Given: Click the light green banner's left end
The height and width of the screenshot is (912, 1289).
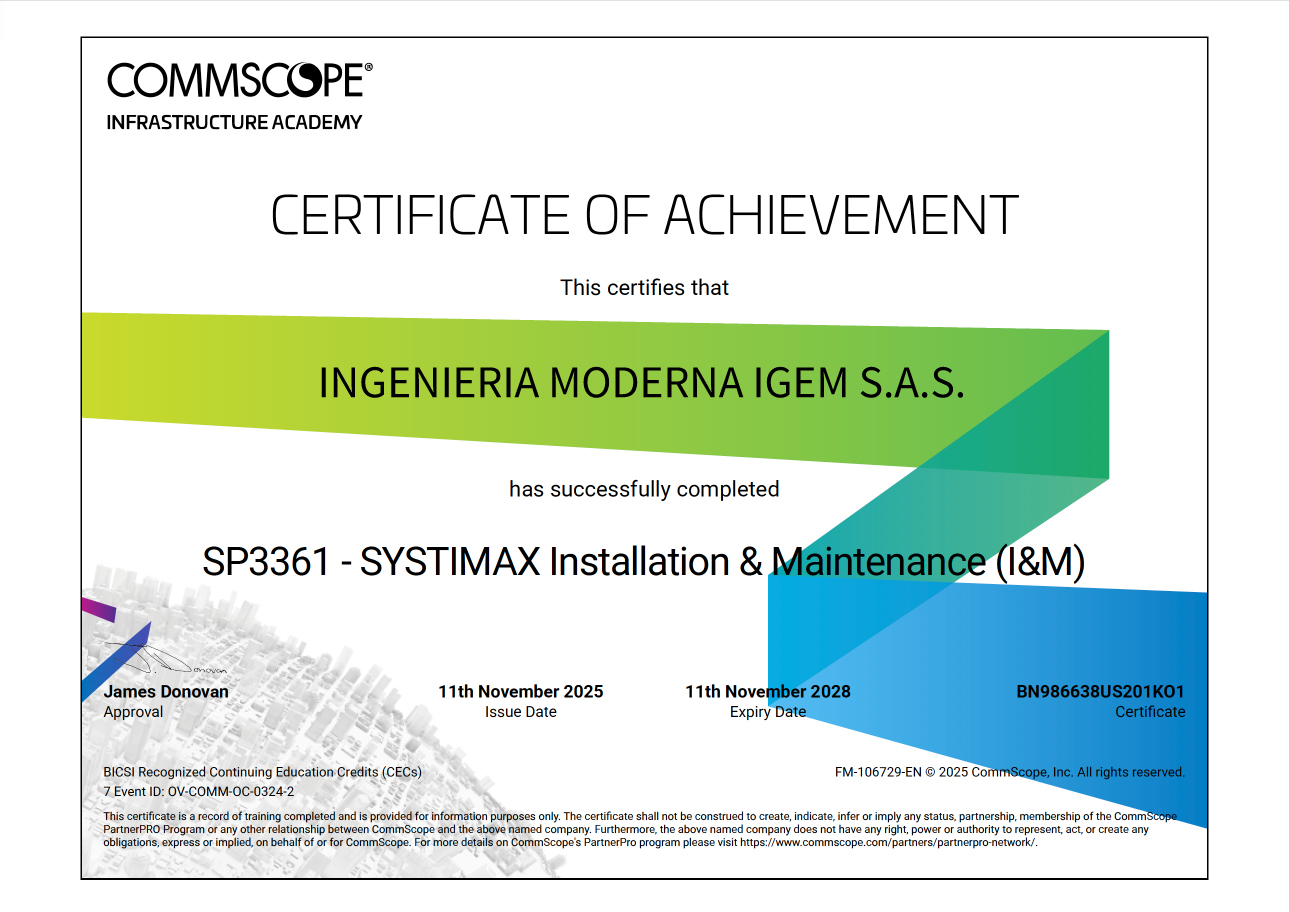Looking at the screenshot, I should click(x=110, y=365).
